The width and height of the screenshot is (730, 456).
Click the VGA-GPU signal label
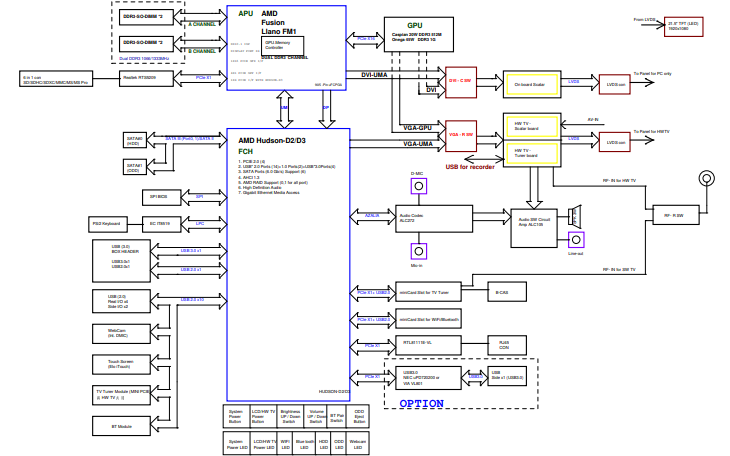(x=418, y=128)
